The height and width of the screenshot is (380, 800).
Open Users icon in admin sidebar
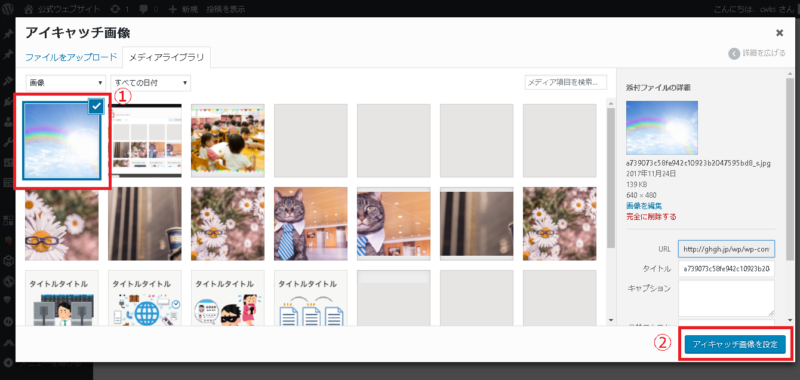(x=8, y=122)
